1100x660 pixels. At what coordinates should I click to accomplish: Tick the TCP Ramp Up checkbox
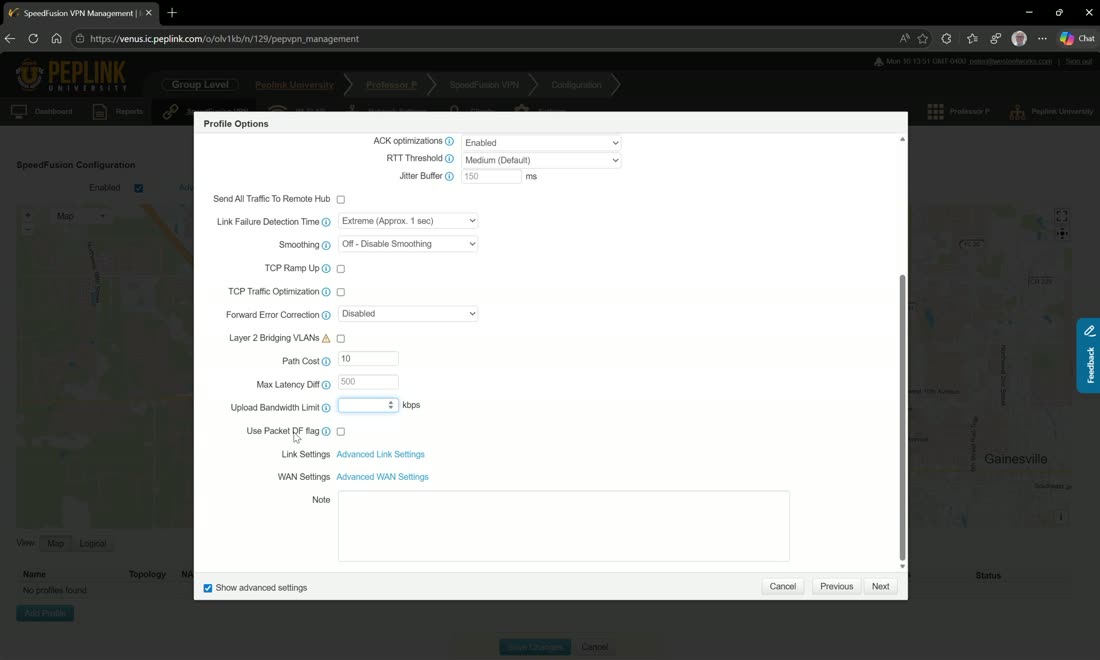click(341, 269)
